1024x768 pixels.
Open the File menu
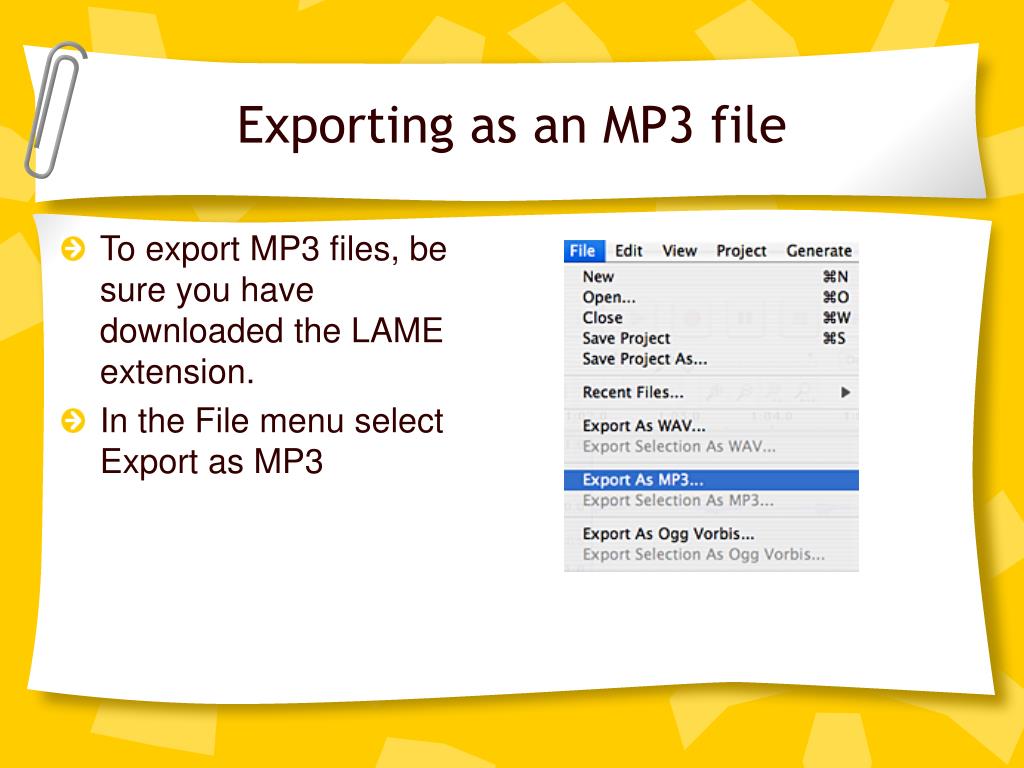[584, 251]
